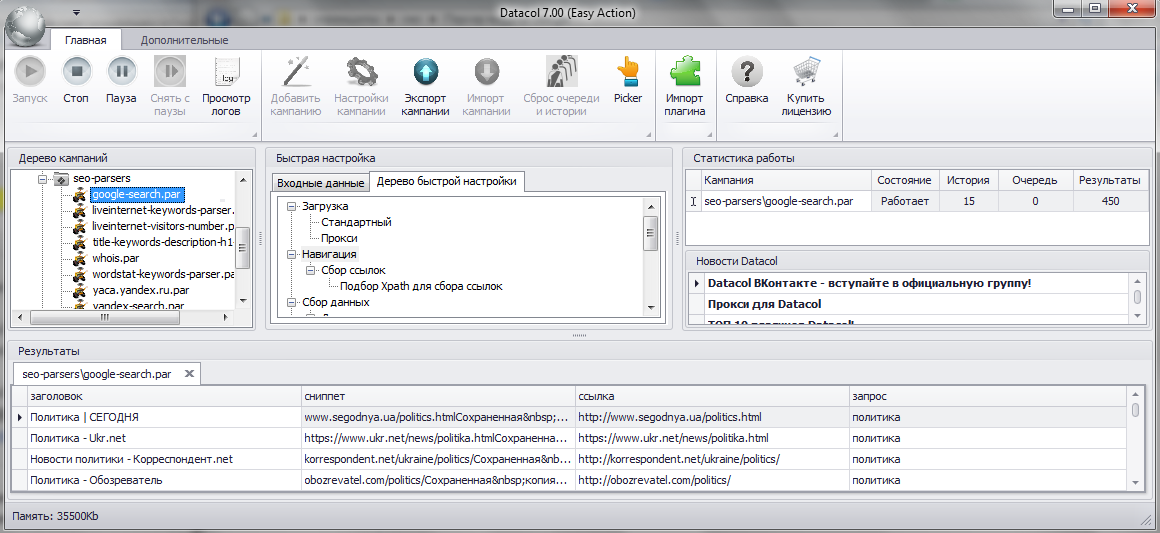Click Datacol ВКонтакте news link
The image size is (1160, 533).
click(869, 284)
